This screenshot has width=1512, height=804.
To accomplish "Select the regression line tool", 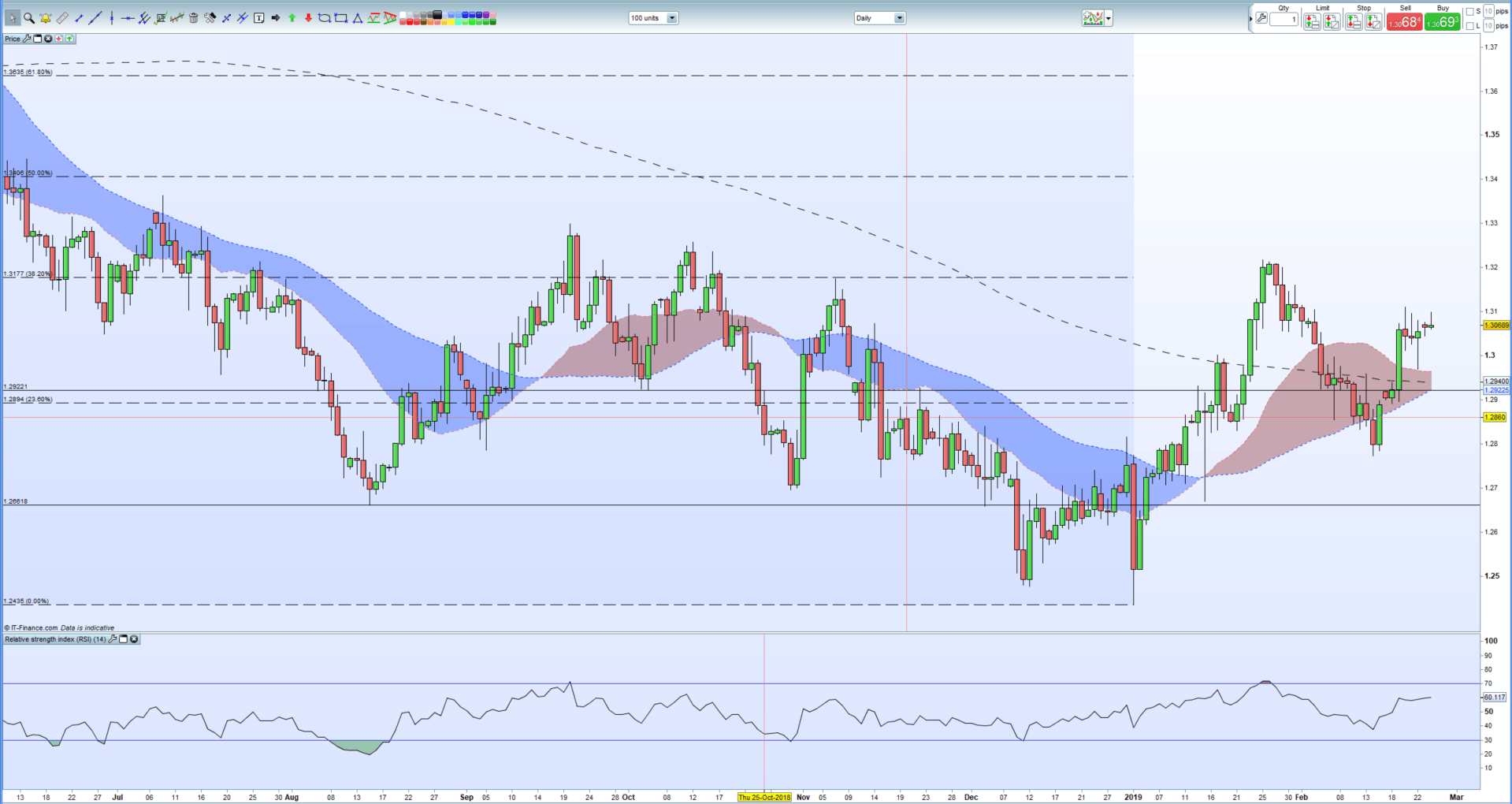I will click(177, 18).
